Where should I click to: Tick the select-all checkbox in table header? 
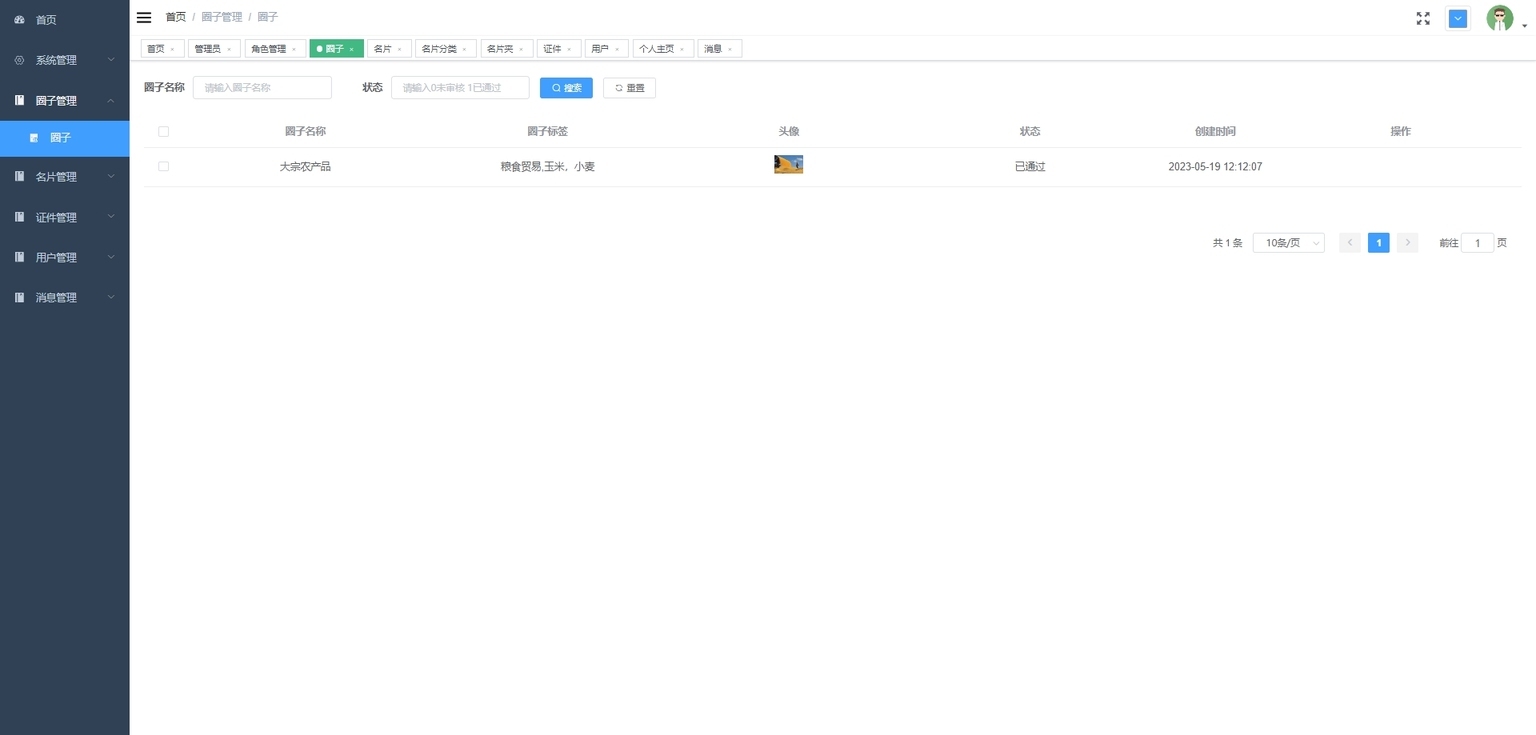click(x=164, y=131)
